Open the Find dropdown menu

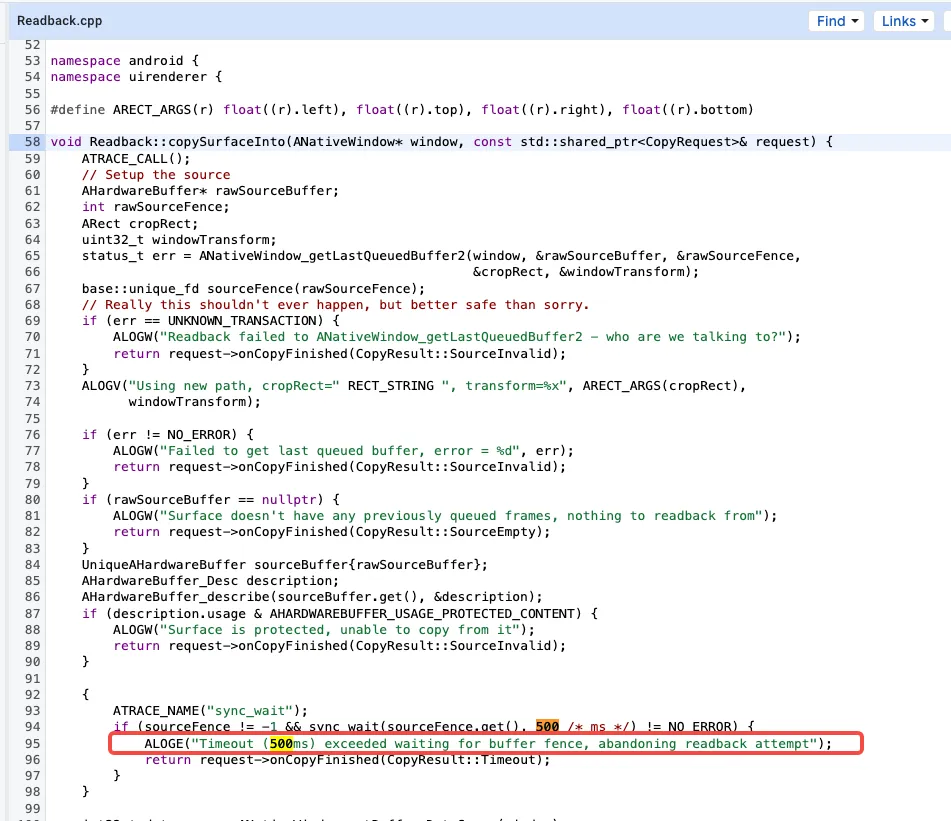836,21
